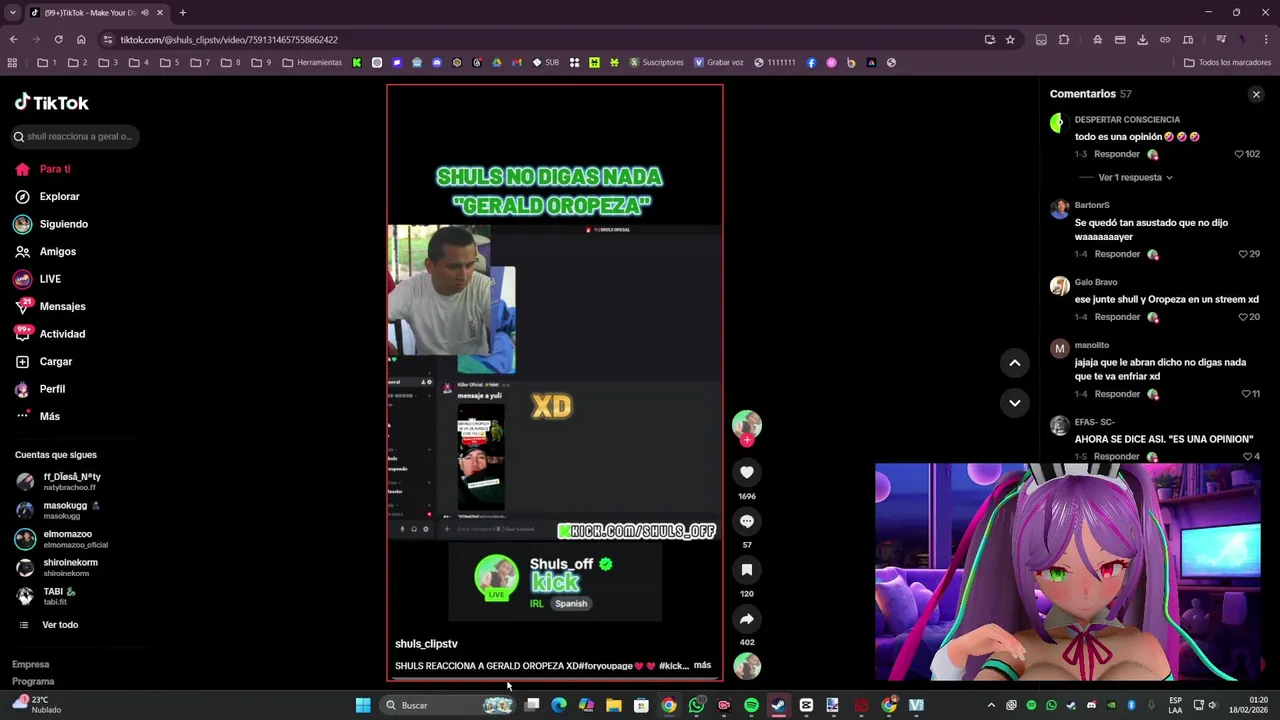The image size is (1280, 720).
Task: Open File Explorer from the taskbar
Action: (613, 705)
